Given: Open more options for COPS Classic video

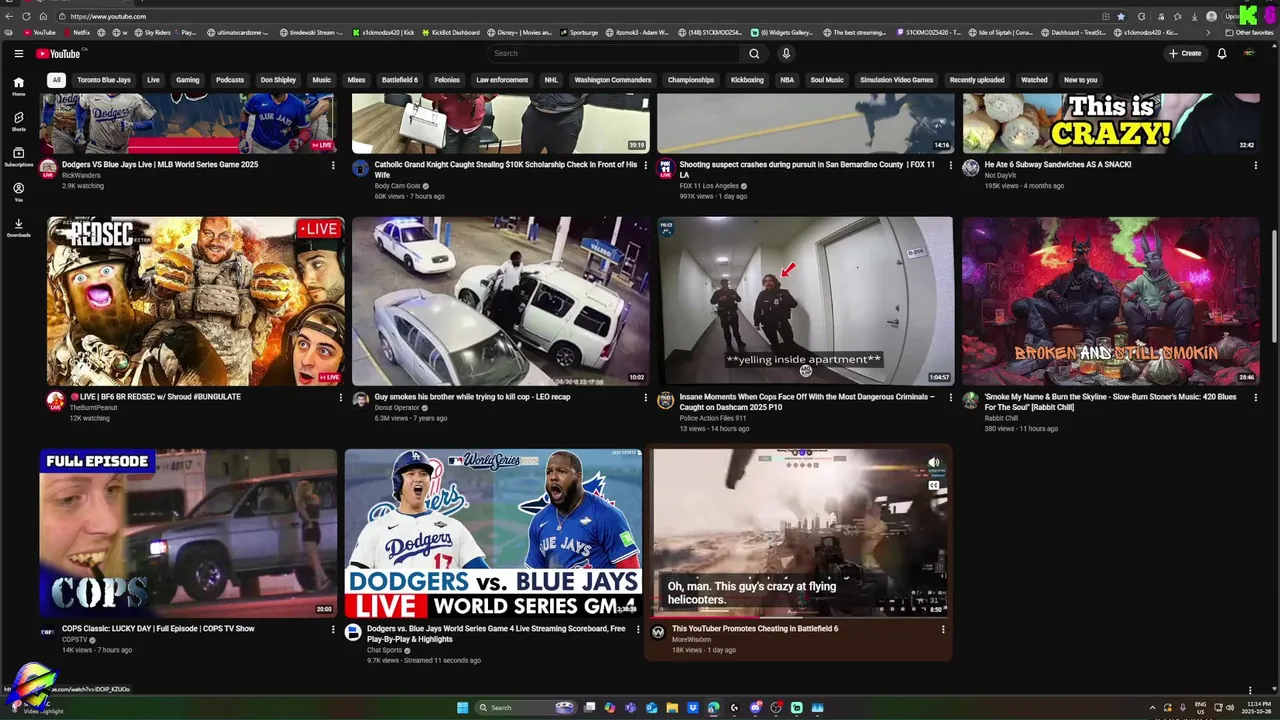Looking at the screenshot, I should point(333,629).
